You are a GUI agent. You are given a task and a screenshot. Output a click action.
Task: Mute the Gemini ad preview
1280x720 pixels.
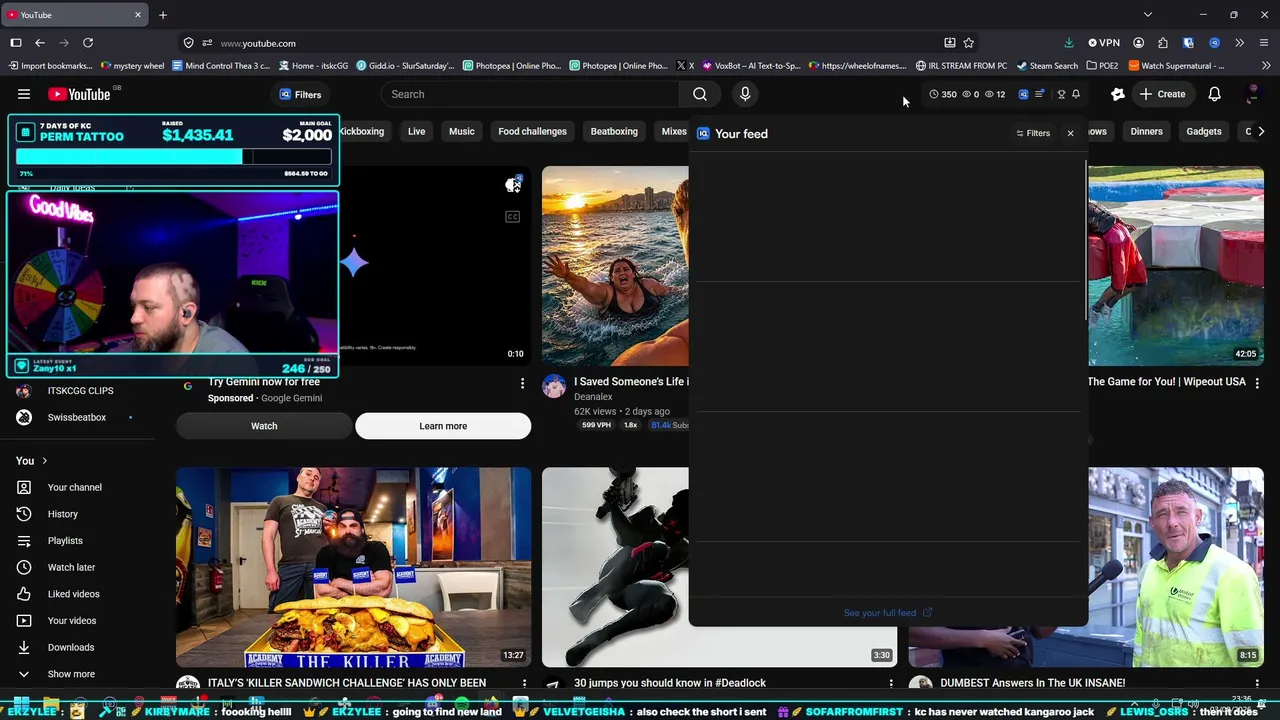pyautogui.click(x=513, y=185)
